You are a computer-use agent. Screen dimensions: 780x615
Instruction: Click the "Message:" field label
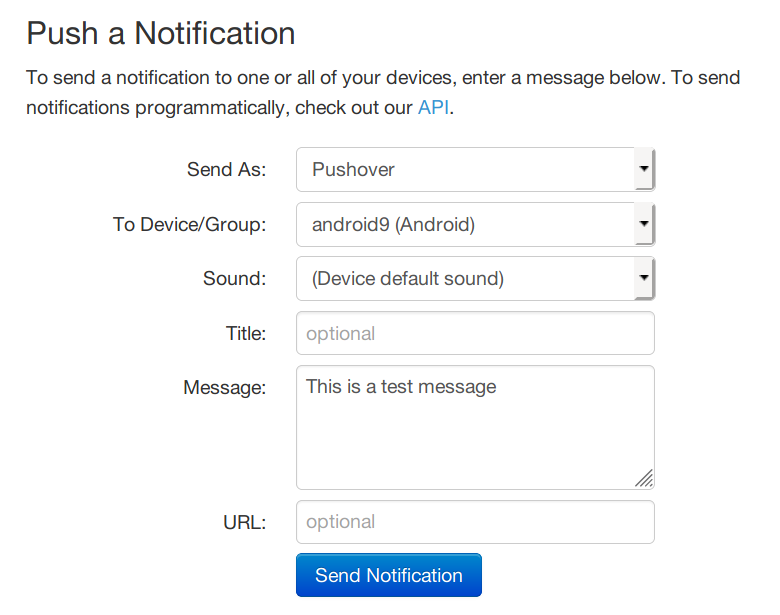(225, 387)
